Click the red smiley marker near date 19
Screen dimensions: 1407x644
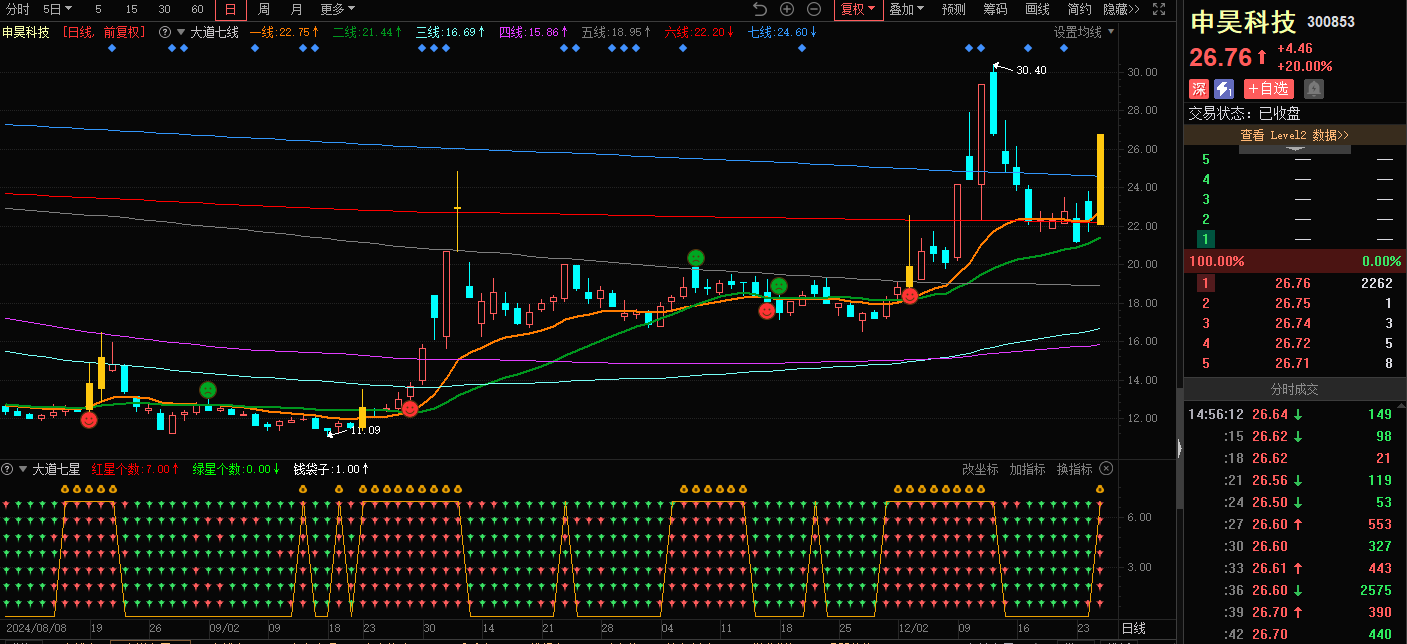point(89,420)
